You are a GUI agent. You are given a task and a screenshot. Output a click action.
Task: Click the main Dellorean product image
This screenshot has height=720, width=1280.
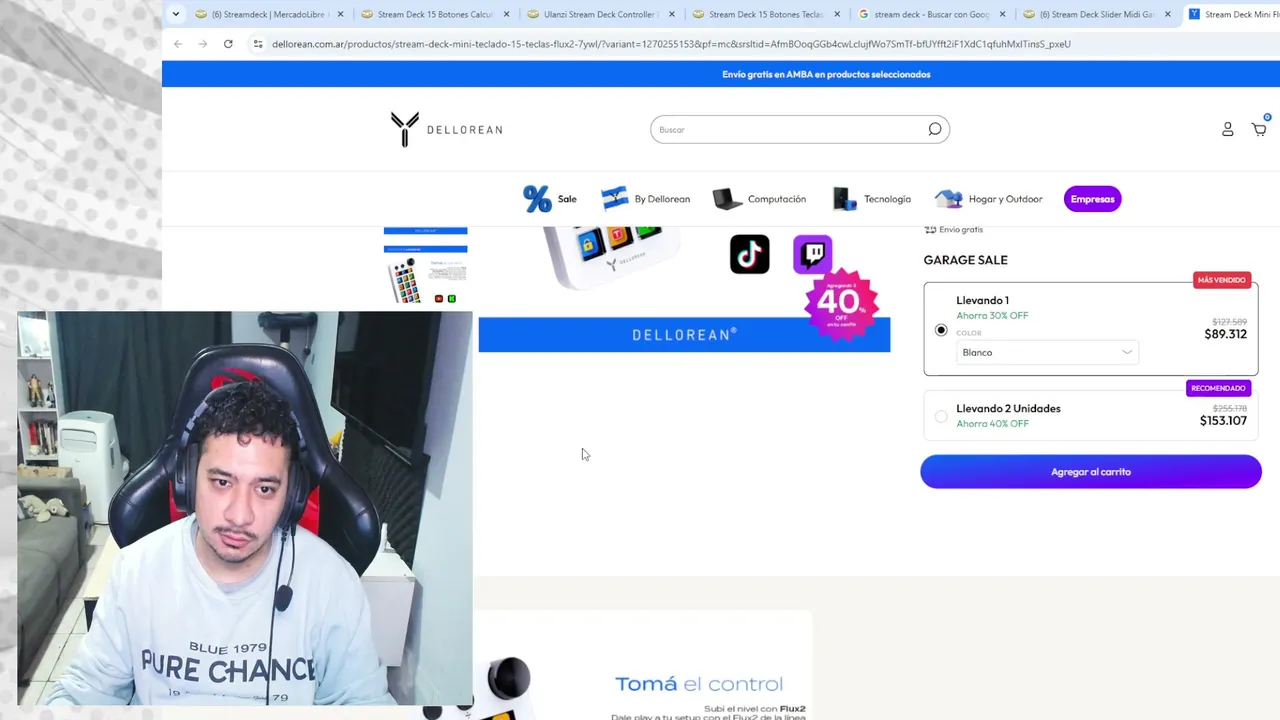click(x=684, y=290)
